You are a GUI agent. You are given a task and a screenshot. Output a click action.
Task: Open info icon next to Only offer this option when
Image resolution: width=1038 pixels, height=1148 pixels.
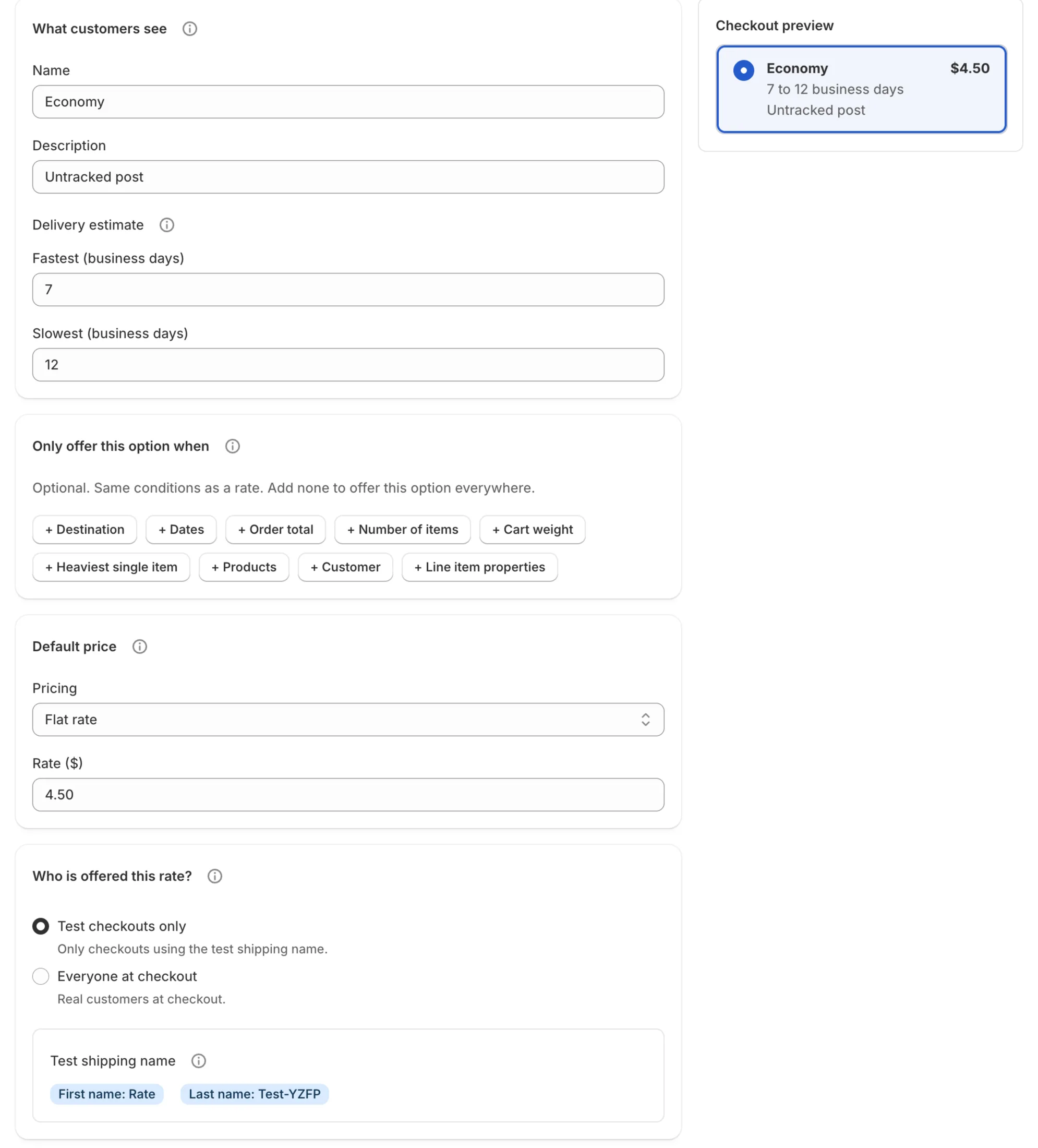click(232, 446)
